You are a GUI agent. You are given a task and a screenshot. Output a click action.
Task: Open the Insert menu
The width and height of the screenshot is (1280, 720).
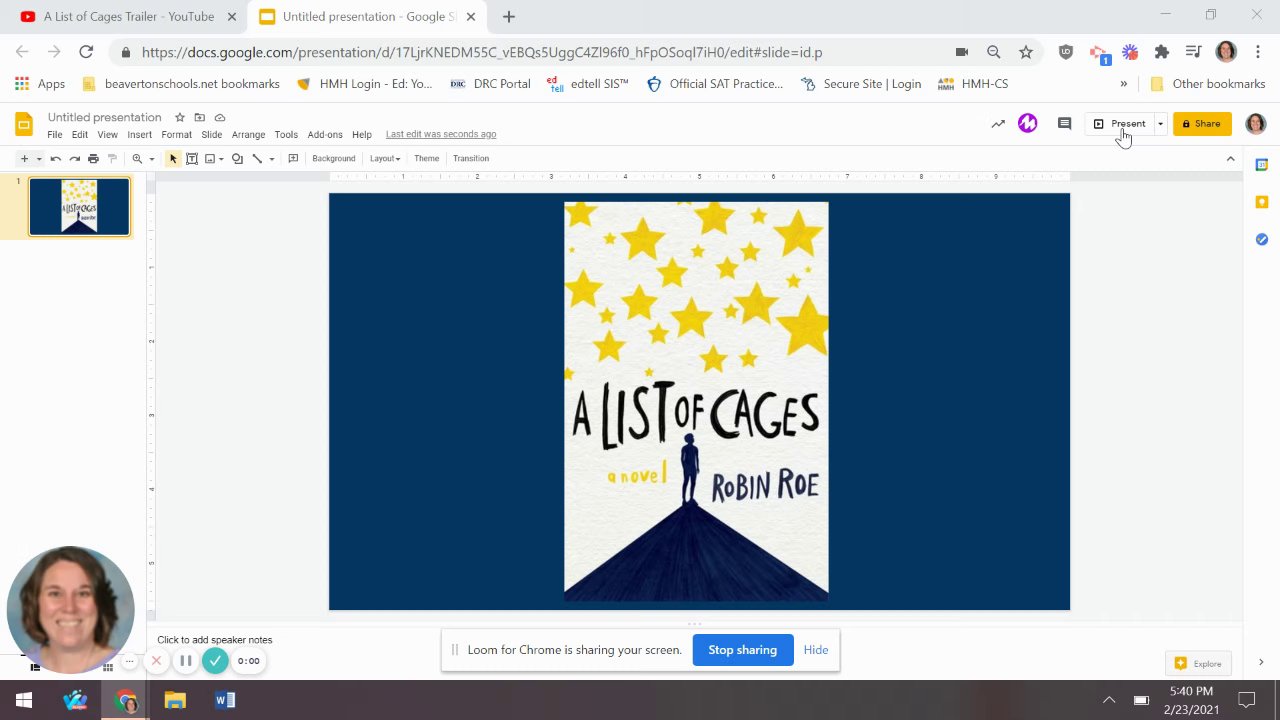pyautogui.click(x=140, y=134)
